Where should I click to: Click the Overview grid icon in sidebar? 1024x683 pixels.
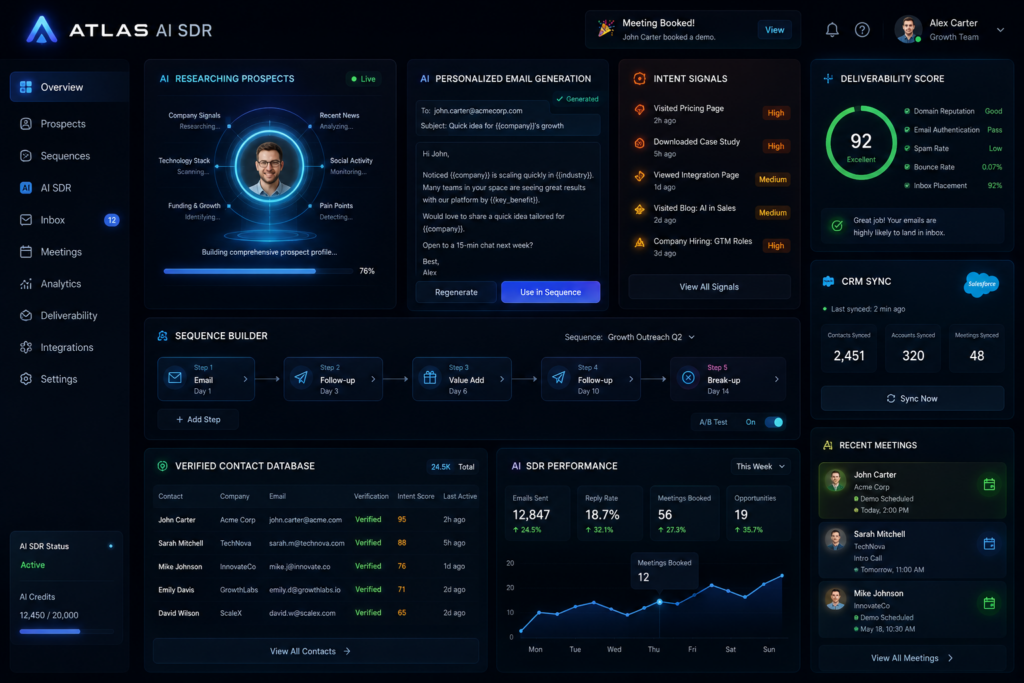(26, 87)
